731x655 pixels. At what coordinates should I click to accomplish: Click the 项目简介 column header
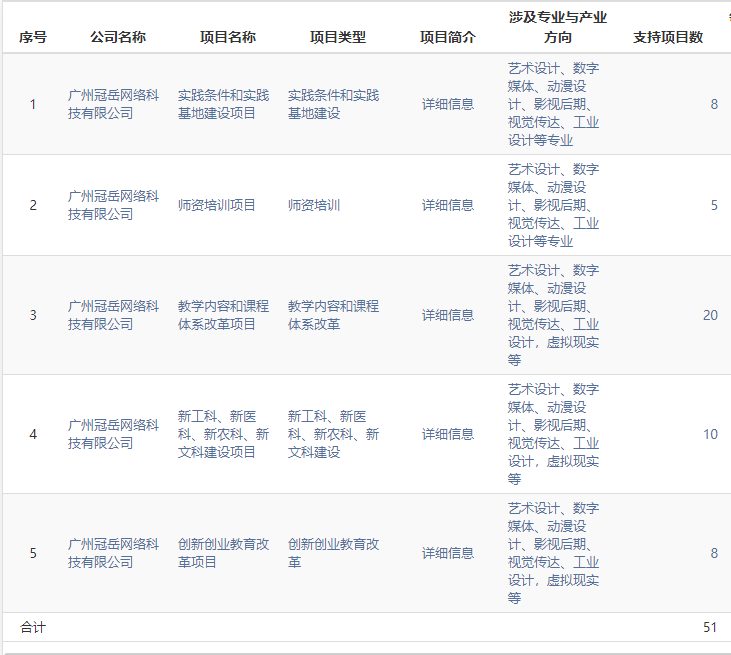448,37
